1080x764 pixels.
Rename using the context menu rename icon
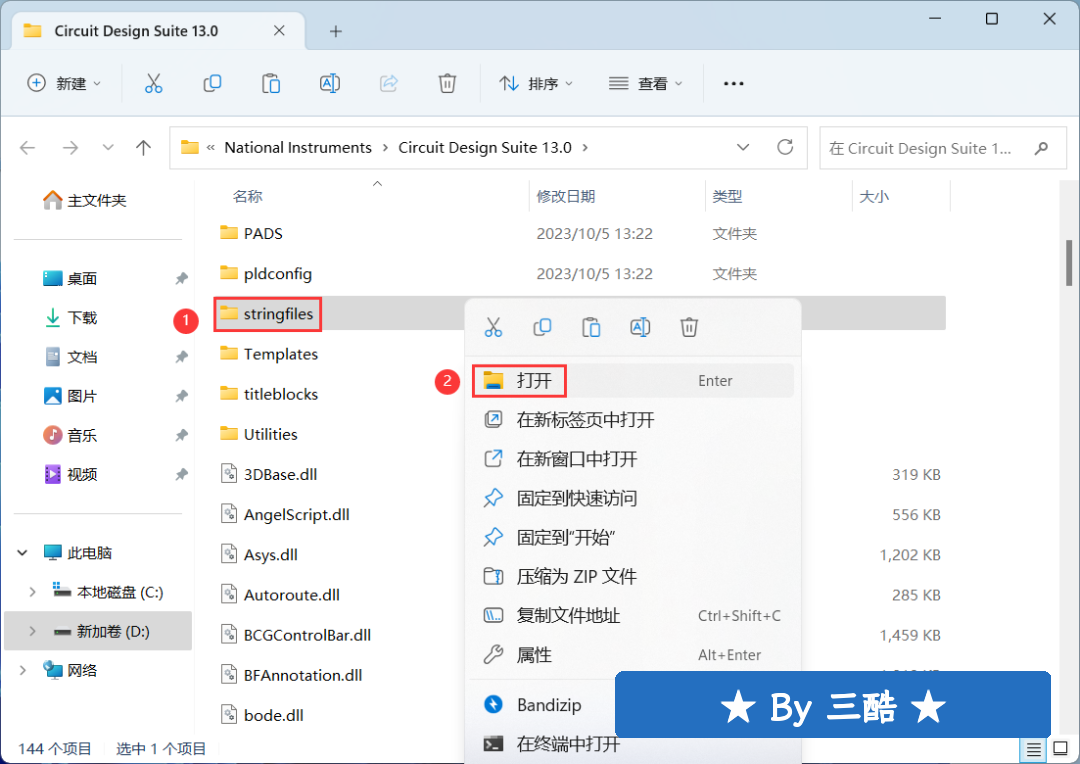point(640,327)
